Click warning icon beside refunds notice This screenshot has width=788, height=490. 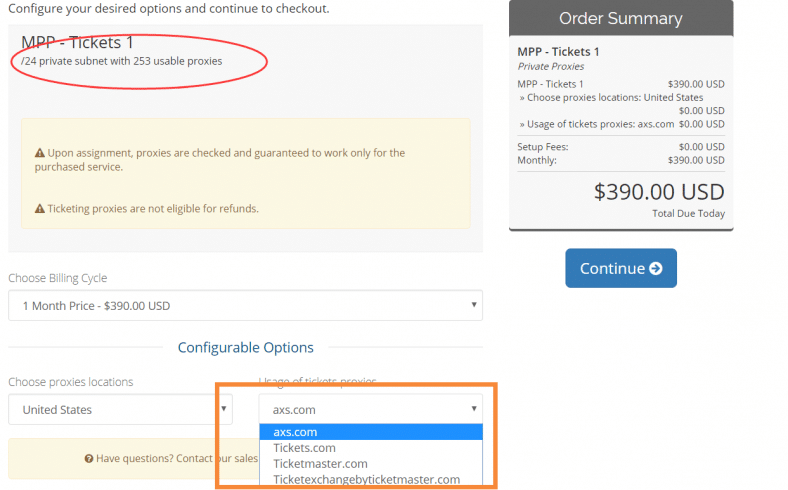tap(40, 209)
